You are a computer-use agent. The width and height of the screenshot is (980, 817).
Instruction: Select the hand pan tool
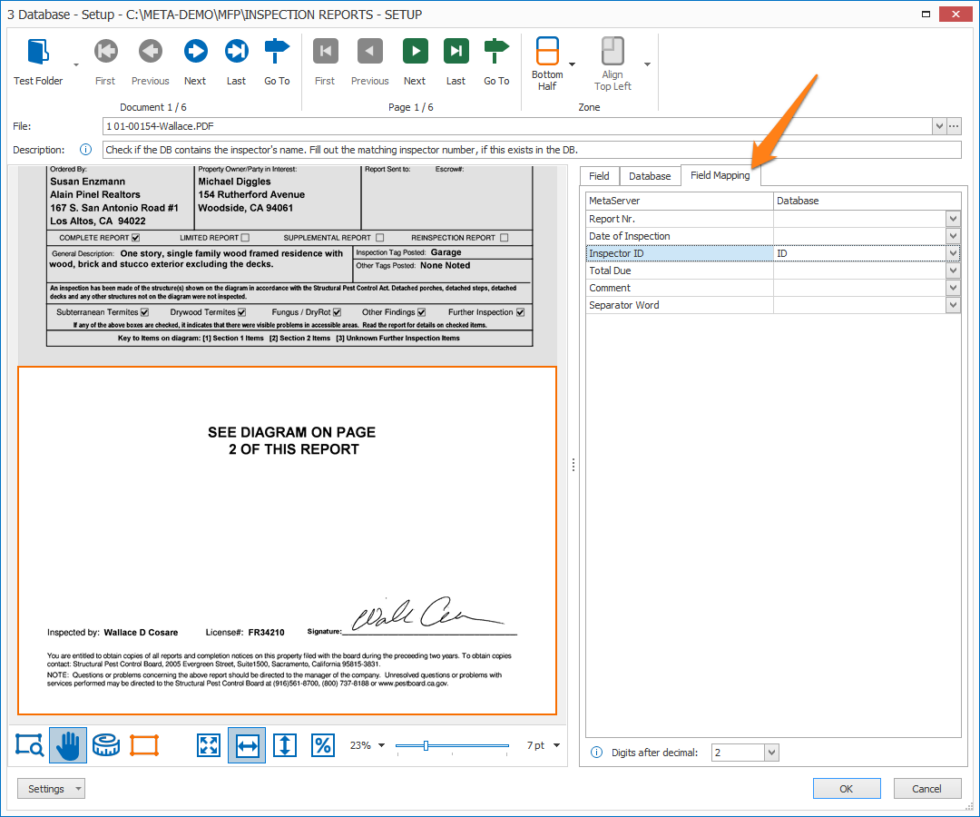(x=68, y=745)
